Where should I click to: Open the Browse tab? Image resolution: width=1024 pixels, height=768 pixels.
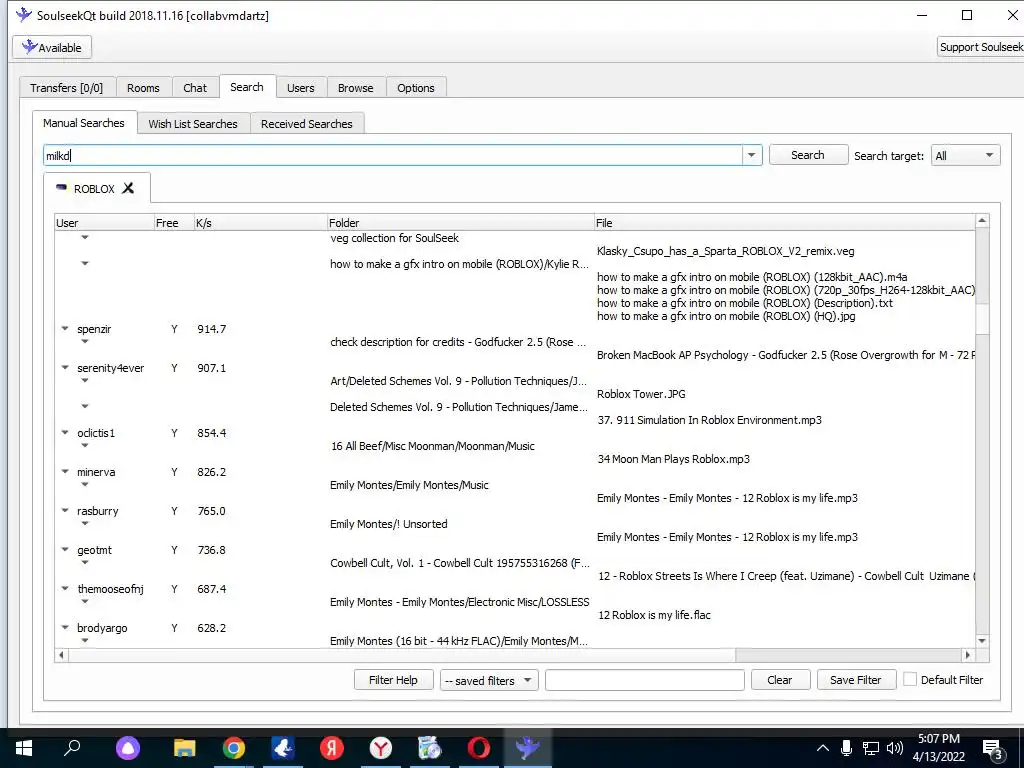coord(355,88)
